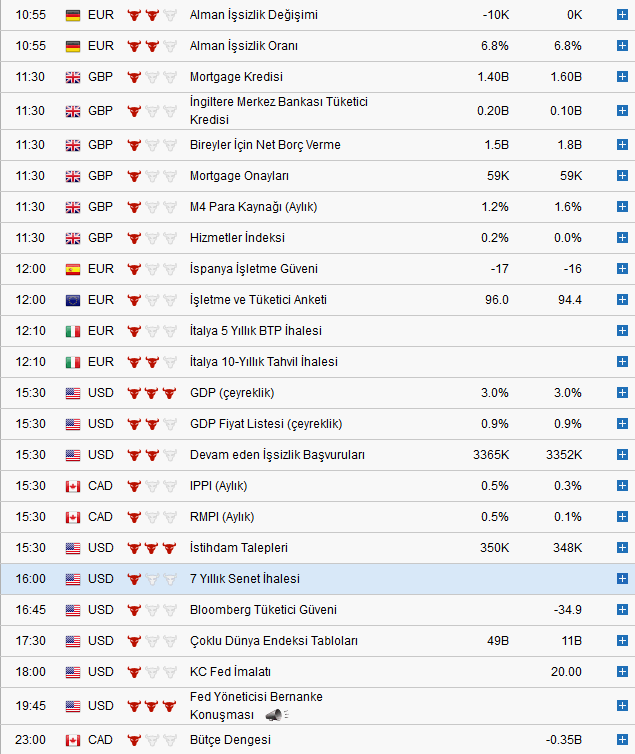Open the Bloomberg Tüketici Güveni event link

263,610
